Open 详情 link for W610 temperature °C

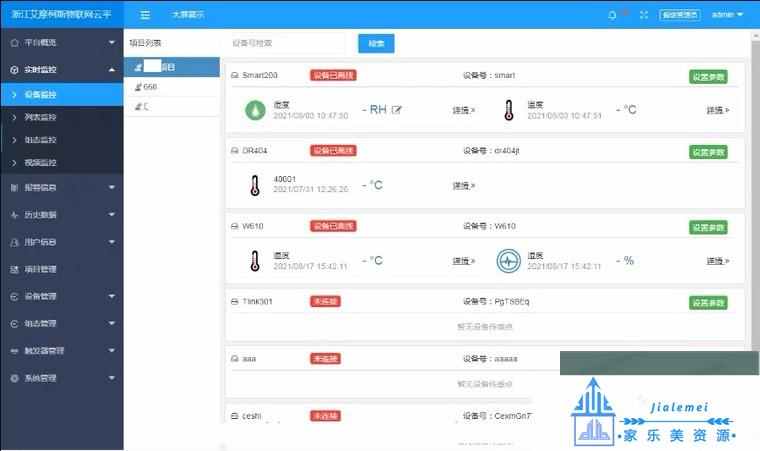[463, 261]
